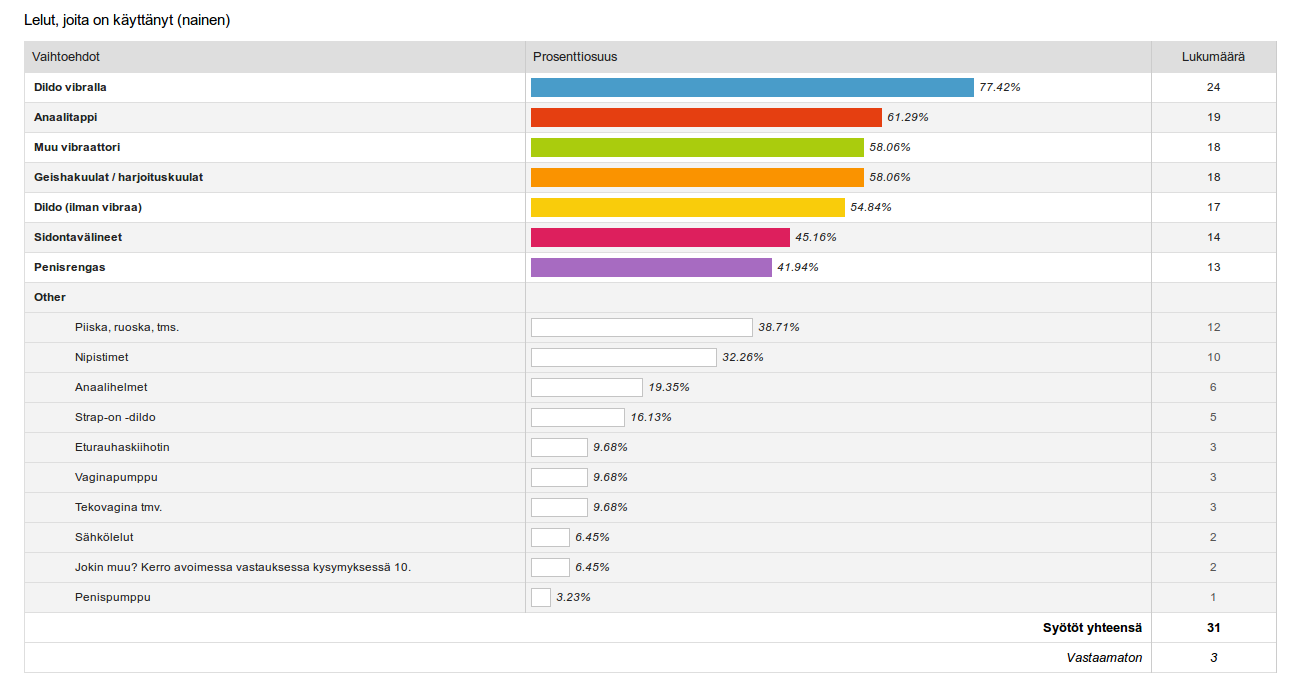
Task: Select the Anaalihelmet row label
Action: click(x=111, y=387)
